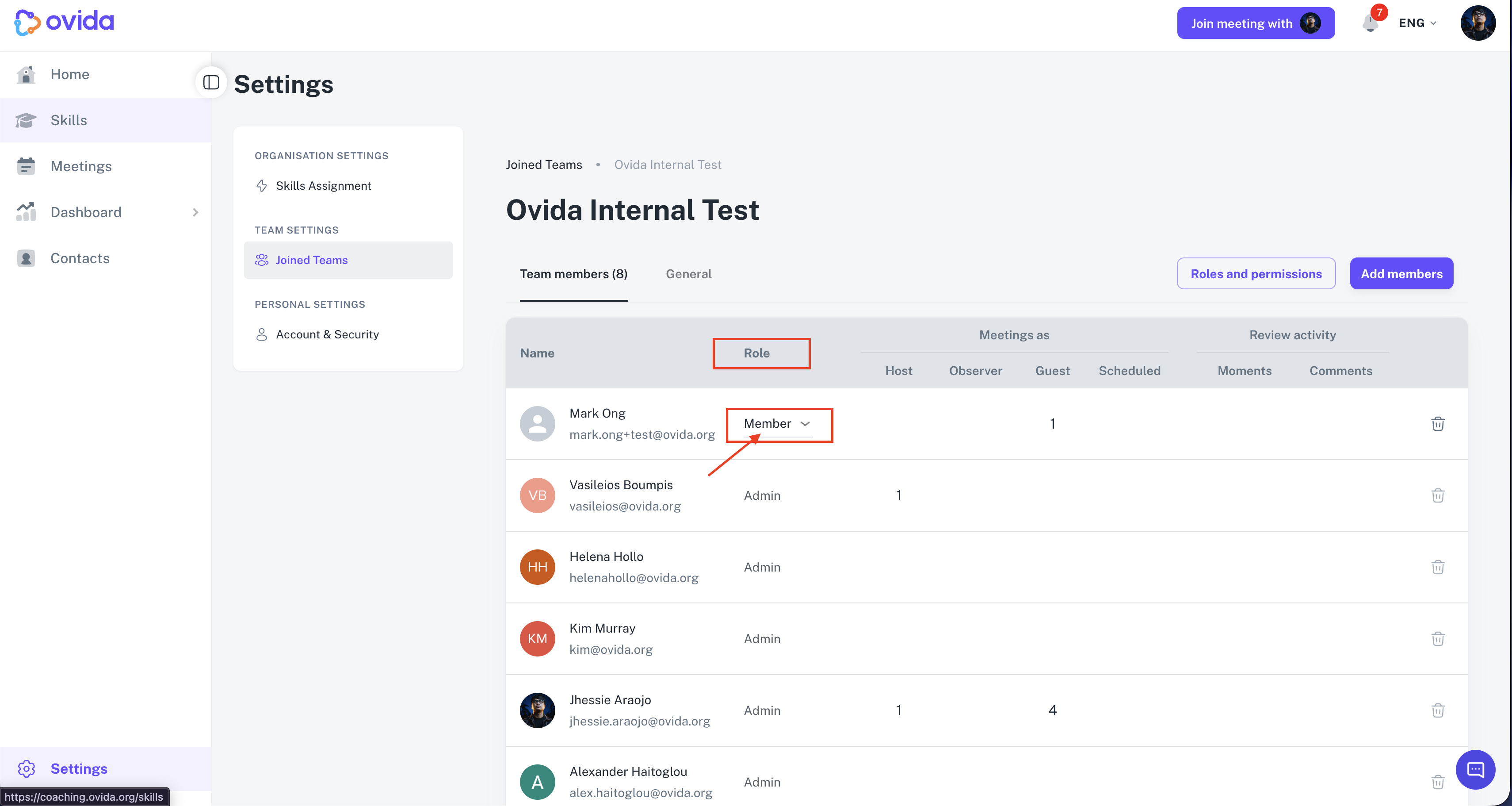This screenshot has height=806, width=1512.
Task: Open Meetings in the sidebar
Action: (106, 166)
